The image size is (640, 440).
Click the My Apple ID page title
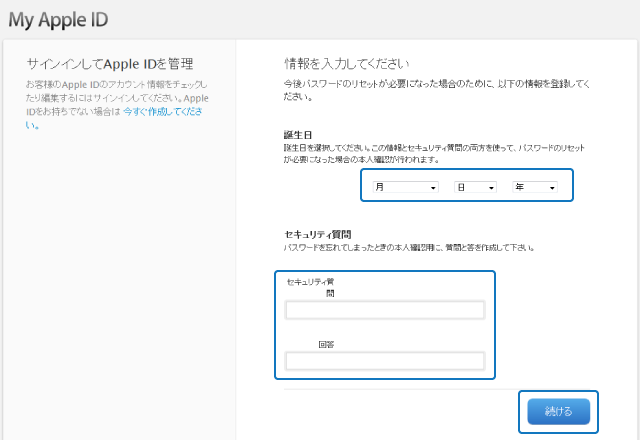(x=58, y=19)
